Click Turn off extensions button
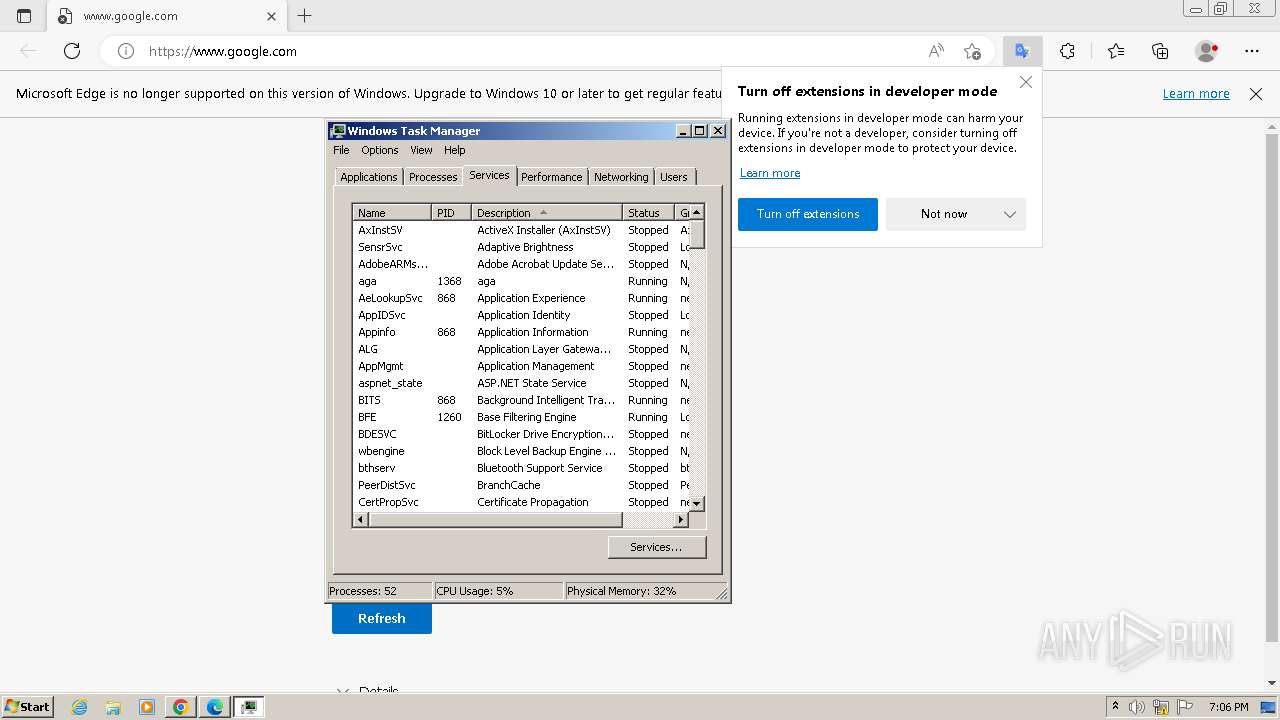 coord(808,214)
